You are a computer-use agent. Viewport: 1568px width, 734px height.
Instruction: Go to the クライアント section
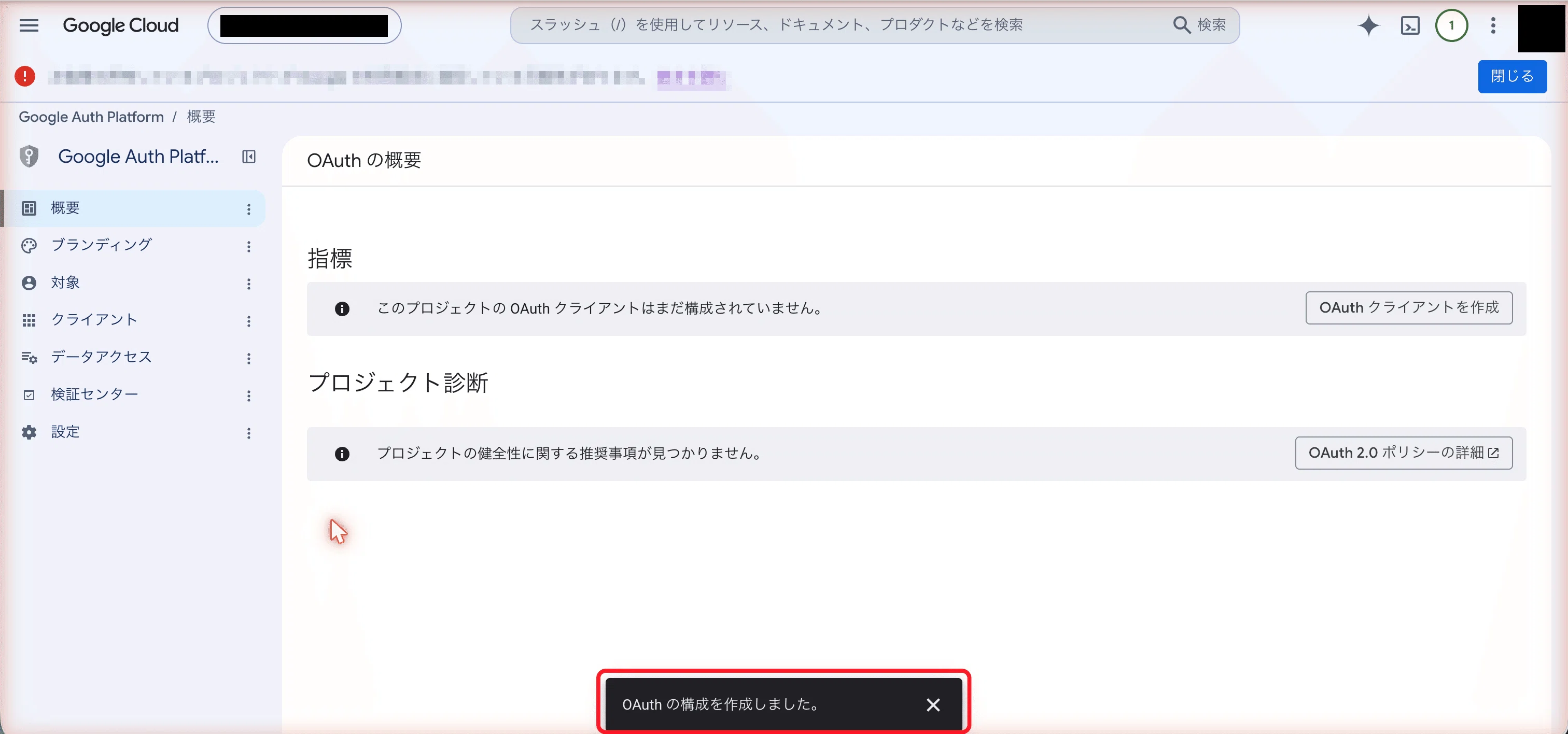[x=134, y=320]
